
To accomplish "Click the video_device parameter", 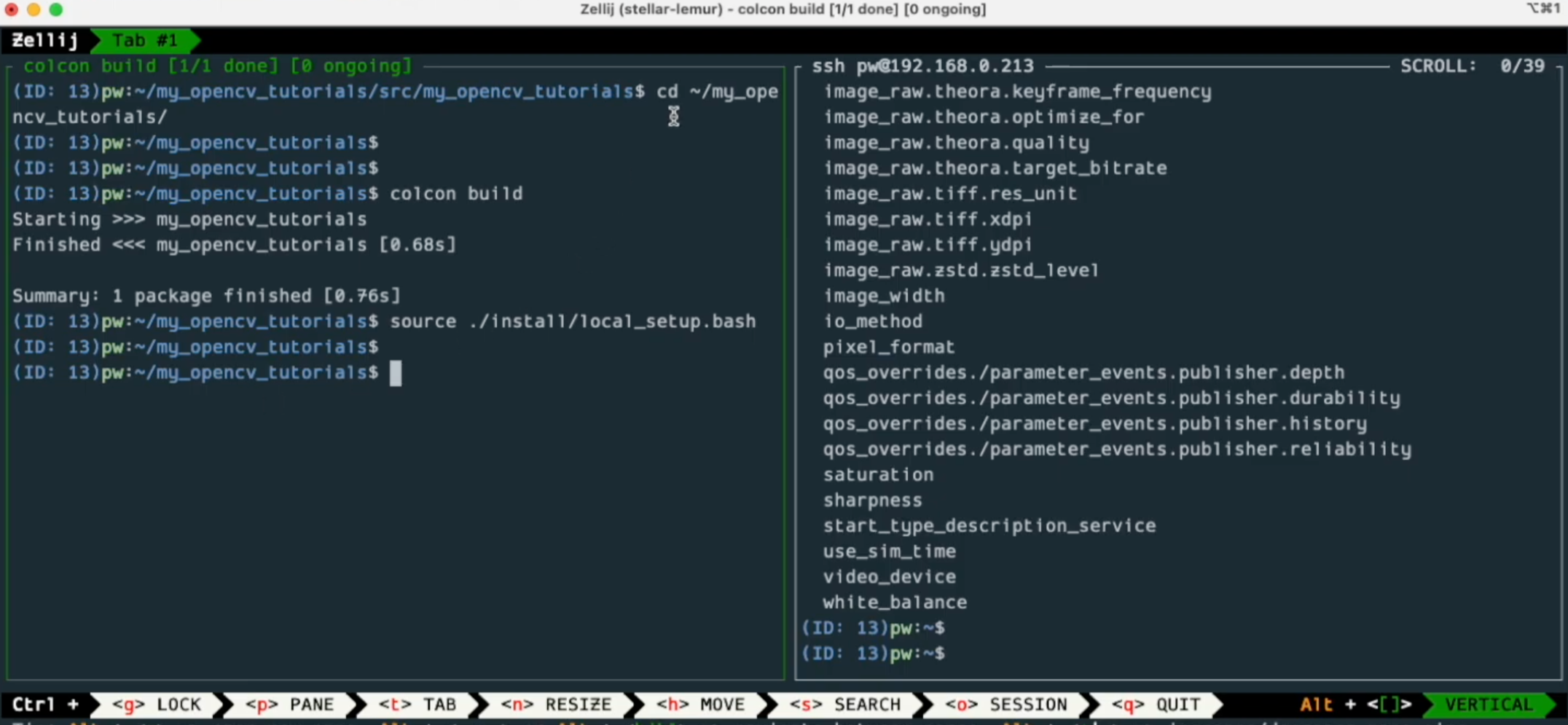I will coord(889,576).
